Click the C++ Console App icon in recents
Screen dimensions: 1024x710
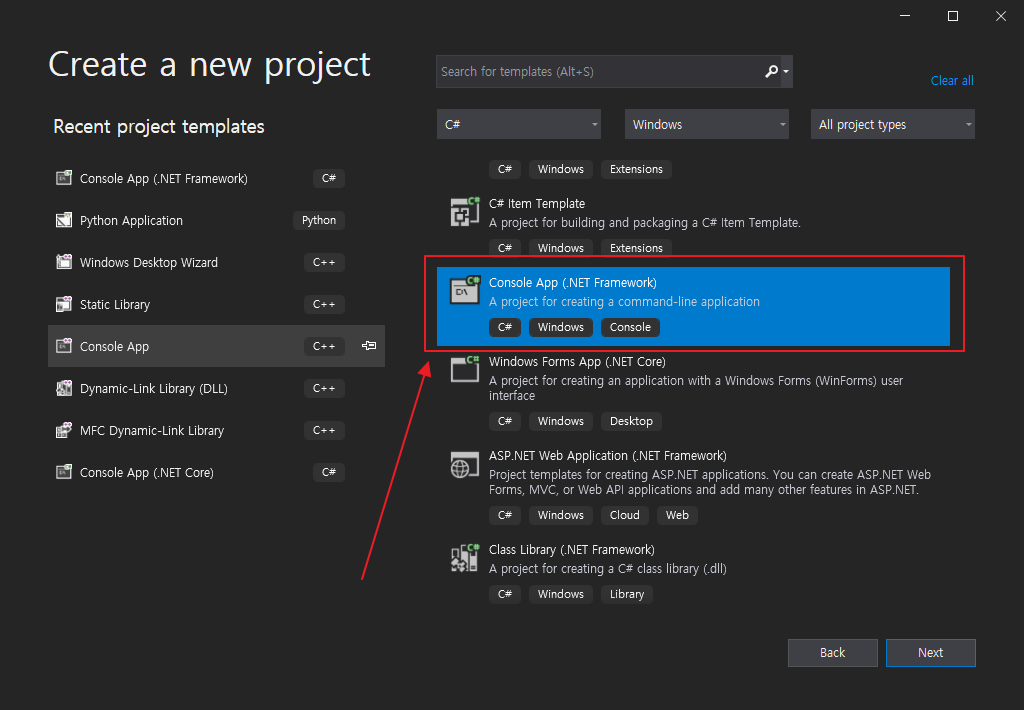click(x=64, y=346)
